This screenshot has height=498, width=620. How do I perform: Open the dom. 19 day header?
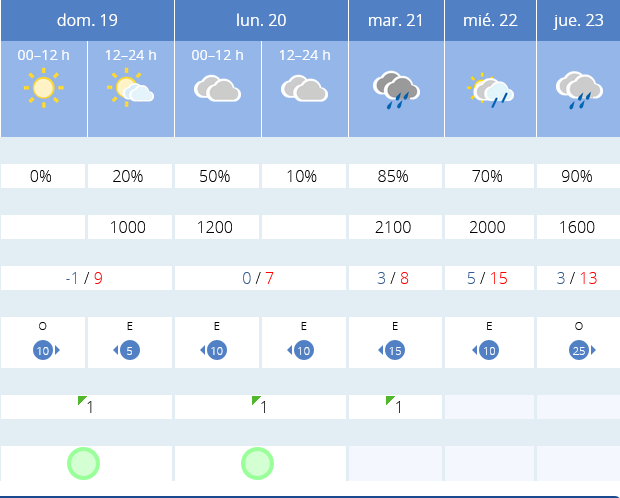click(87, 20)
